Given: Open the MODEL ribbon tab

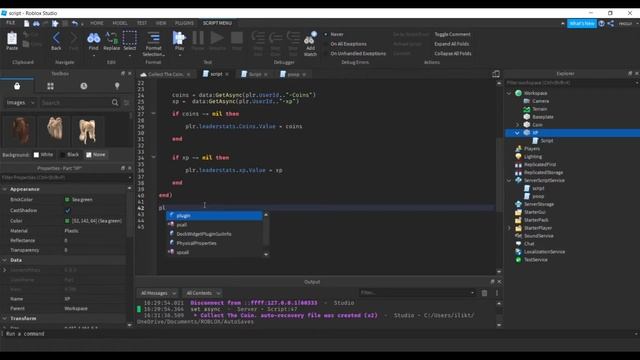Looking at the screenshot, I should (120, 23).
